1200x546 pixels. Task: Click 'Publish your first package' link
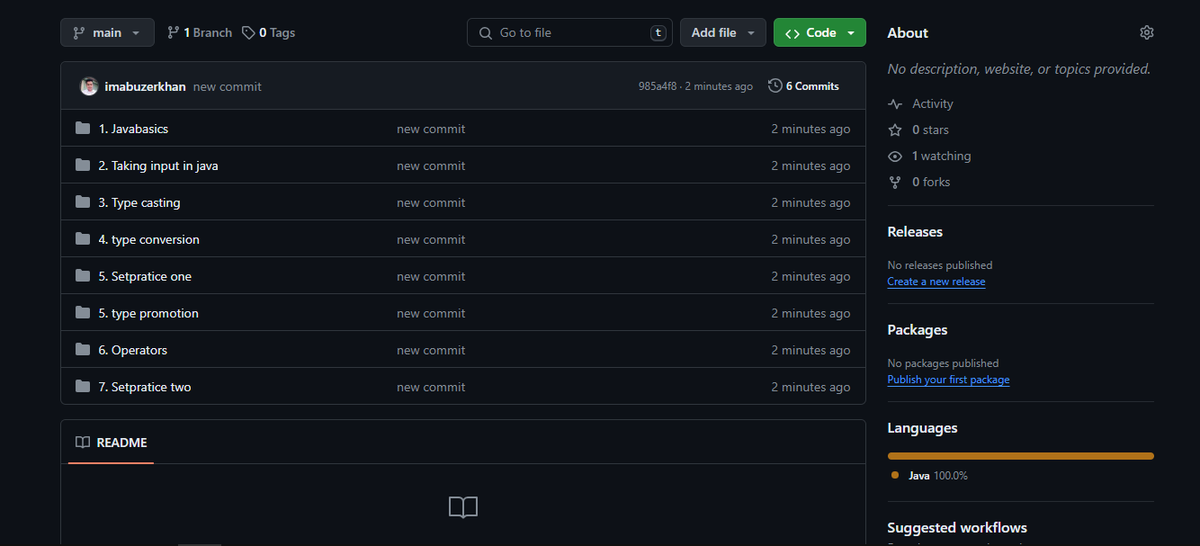[948, 380]
